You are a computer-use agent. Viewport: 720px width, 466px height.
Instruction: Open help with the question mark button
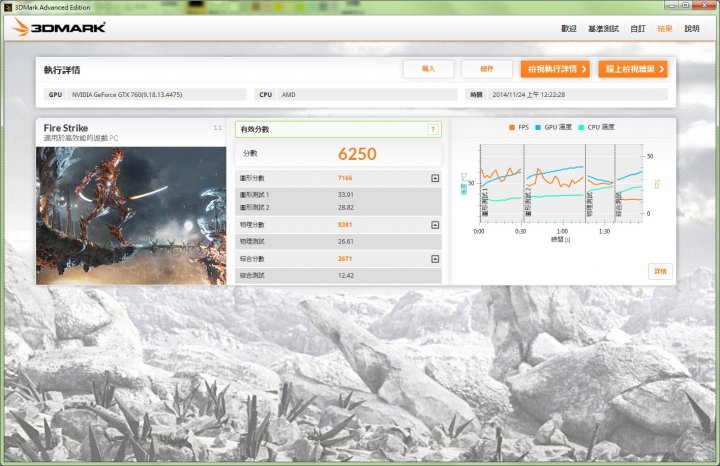(433, 129)
